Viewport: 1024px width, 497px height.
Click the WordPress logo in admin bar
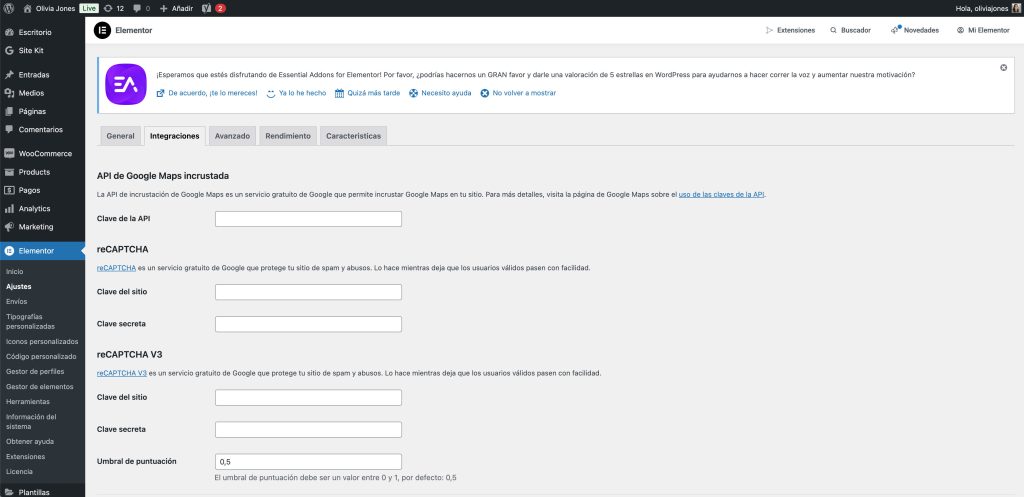(x=9, y=8)
